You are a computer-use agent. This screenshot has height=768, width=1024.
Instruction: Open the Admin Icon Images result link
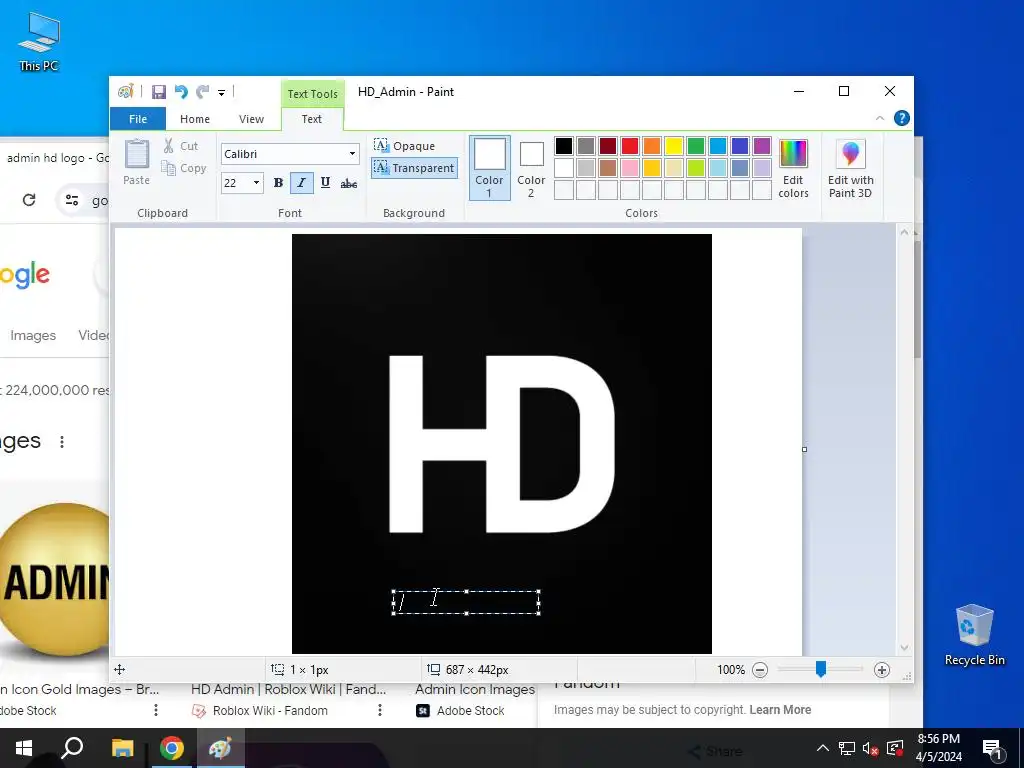point(475,689)
